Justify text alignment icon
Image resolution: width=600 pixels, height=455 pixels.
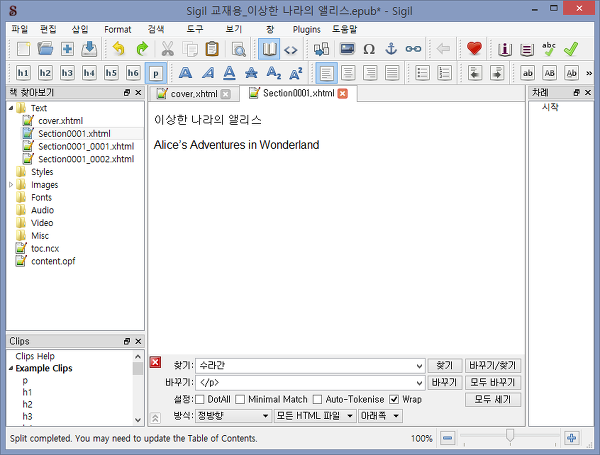pos(392,73)
